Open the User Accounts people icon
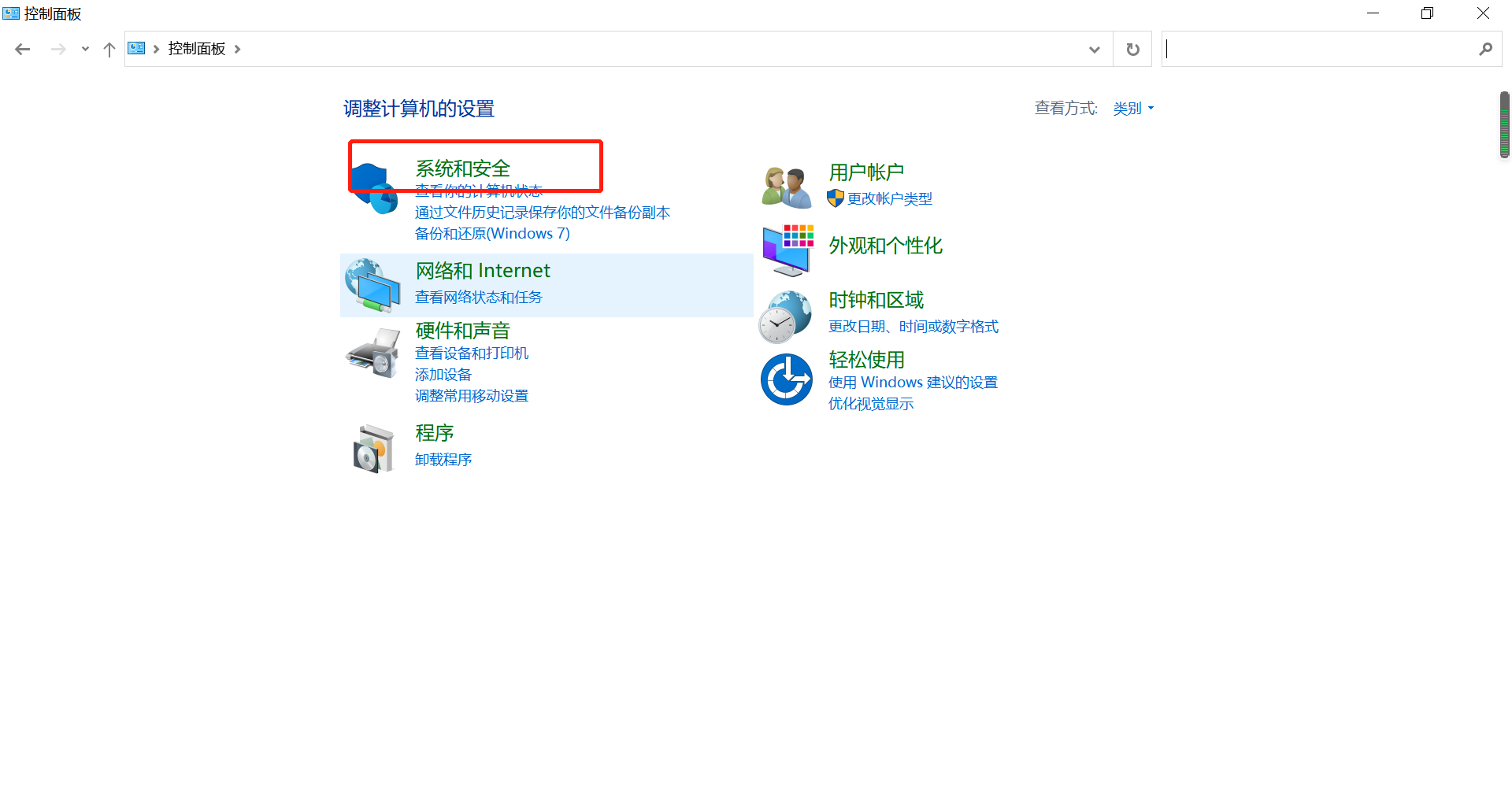This screenshot has width=1512, height=803. (x=786, y=187)
